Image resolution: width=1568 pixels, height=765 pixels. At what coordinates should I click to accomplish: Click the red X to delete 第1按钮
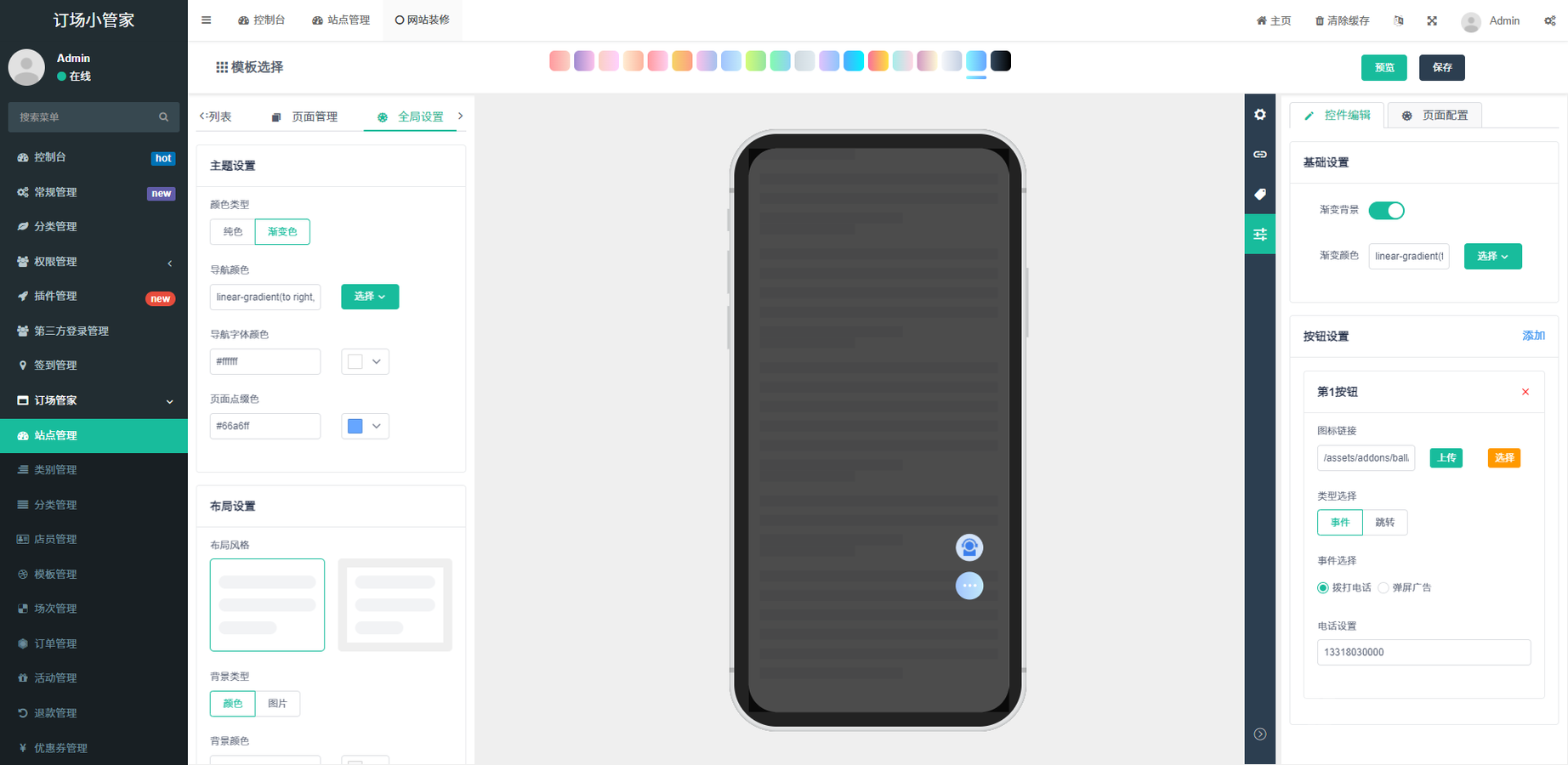pyautogui.click(x=1525, y=392)
